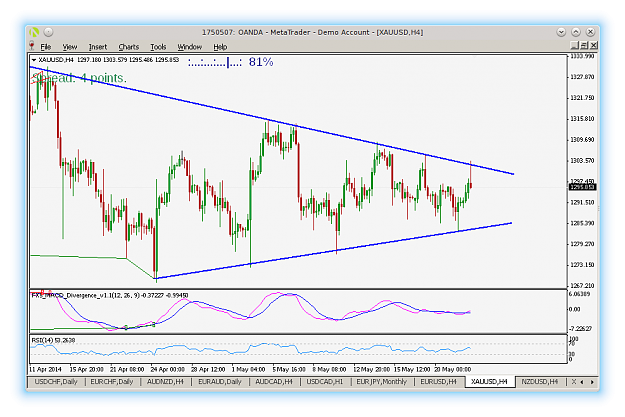Select the XAUUSD,H4 chart tab
This screenshot has height=417, width=625.
[489, 382]
